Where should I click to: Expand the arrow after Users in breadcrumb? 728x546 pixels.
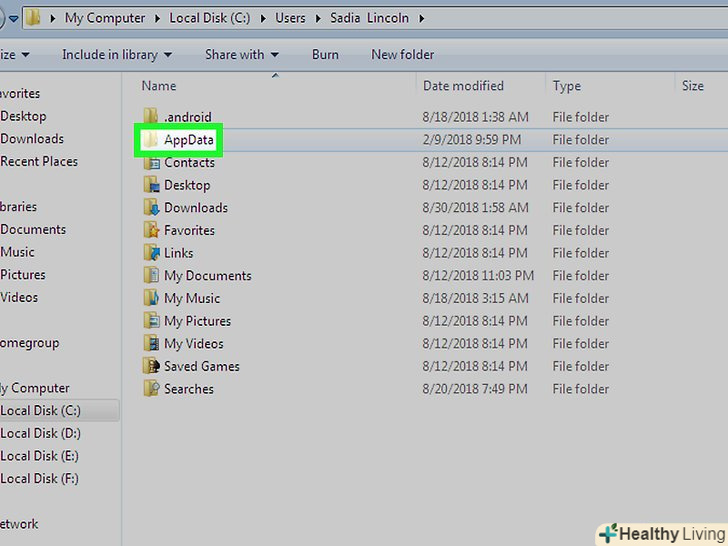pos(318,19)
